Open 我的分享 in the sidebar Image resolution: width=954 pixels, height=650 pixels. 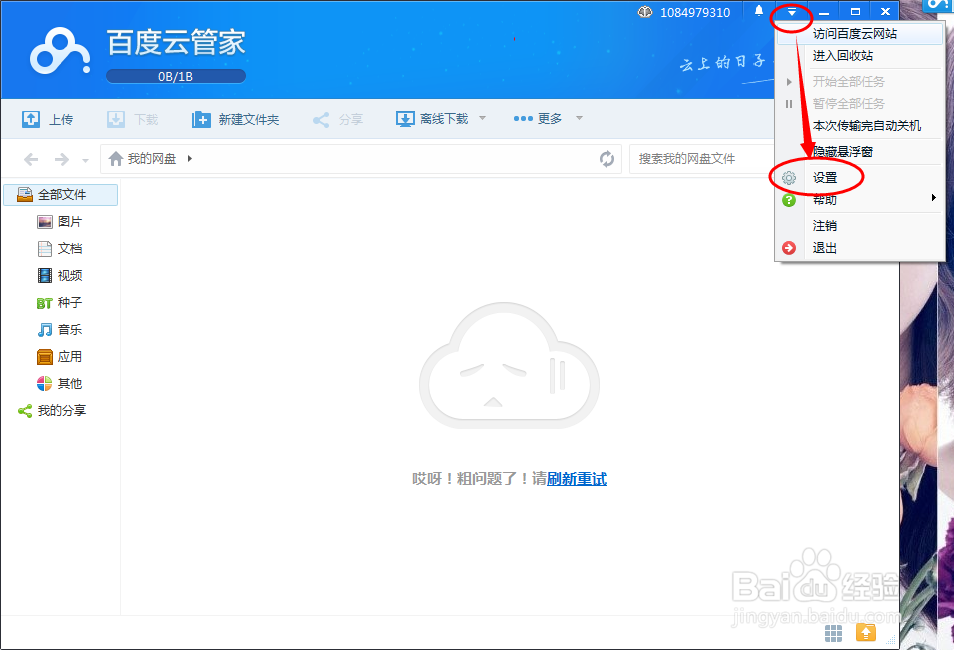pos(52,411)
